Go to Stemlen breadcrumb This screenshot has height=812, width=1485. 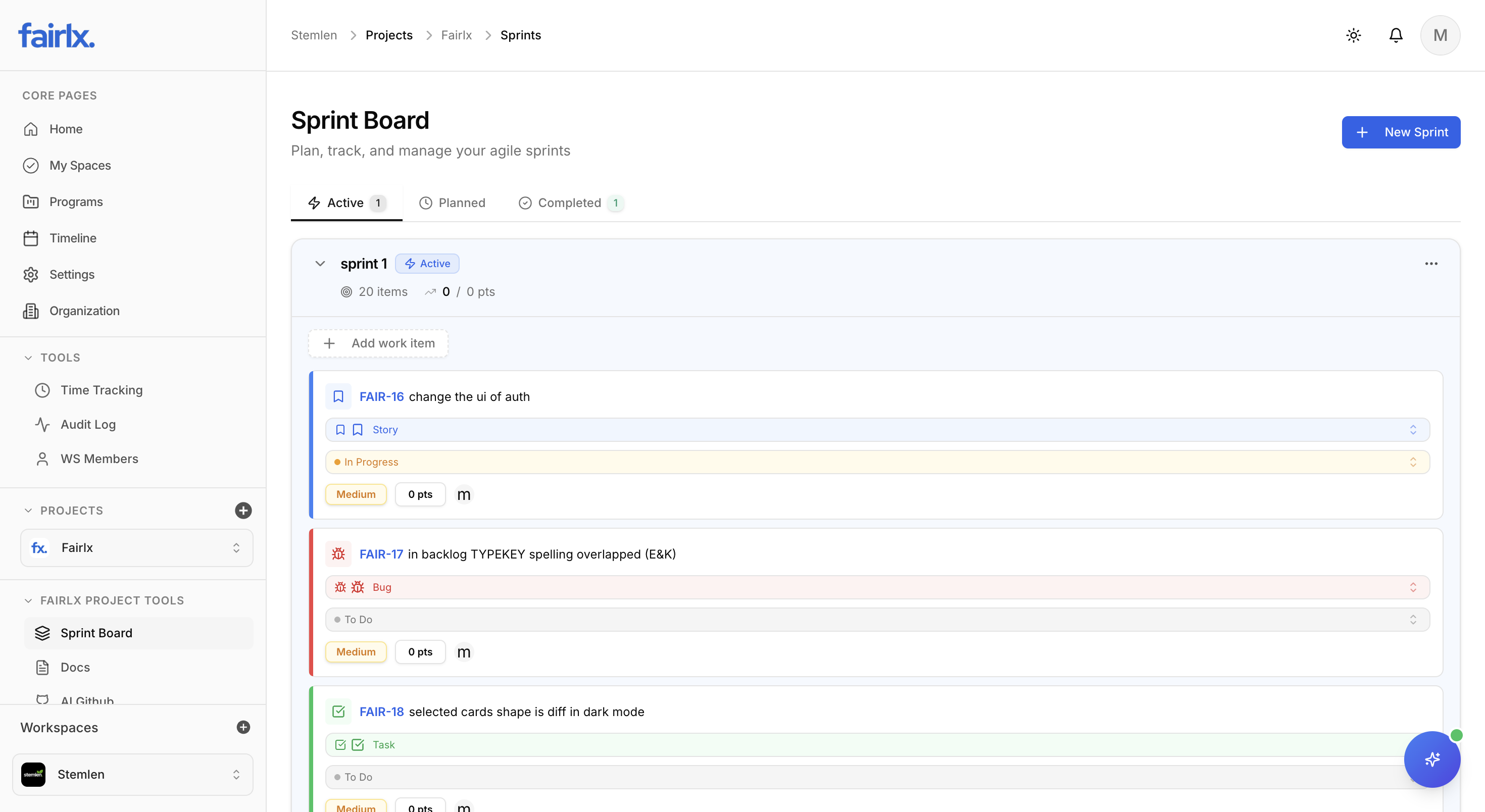(314, 35)
